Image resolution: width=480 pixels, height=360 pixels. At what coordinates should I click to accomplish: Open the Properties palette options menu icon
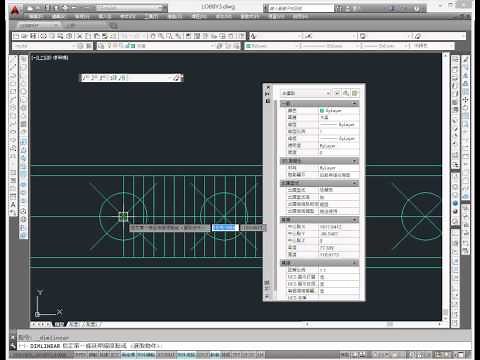267,100
